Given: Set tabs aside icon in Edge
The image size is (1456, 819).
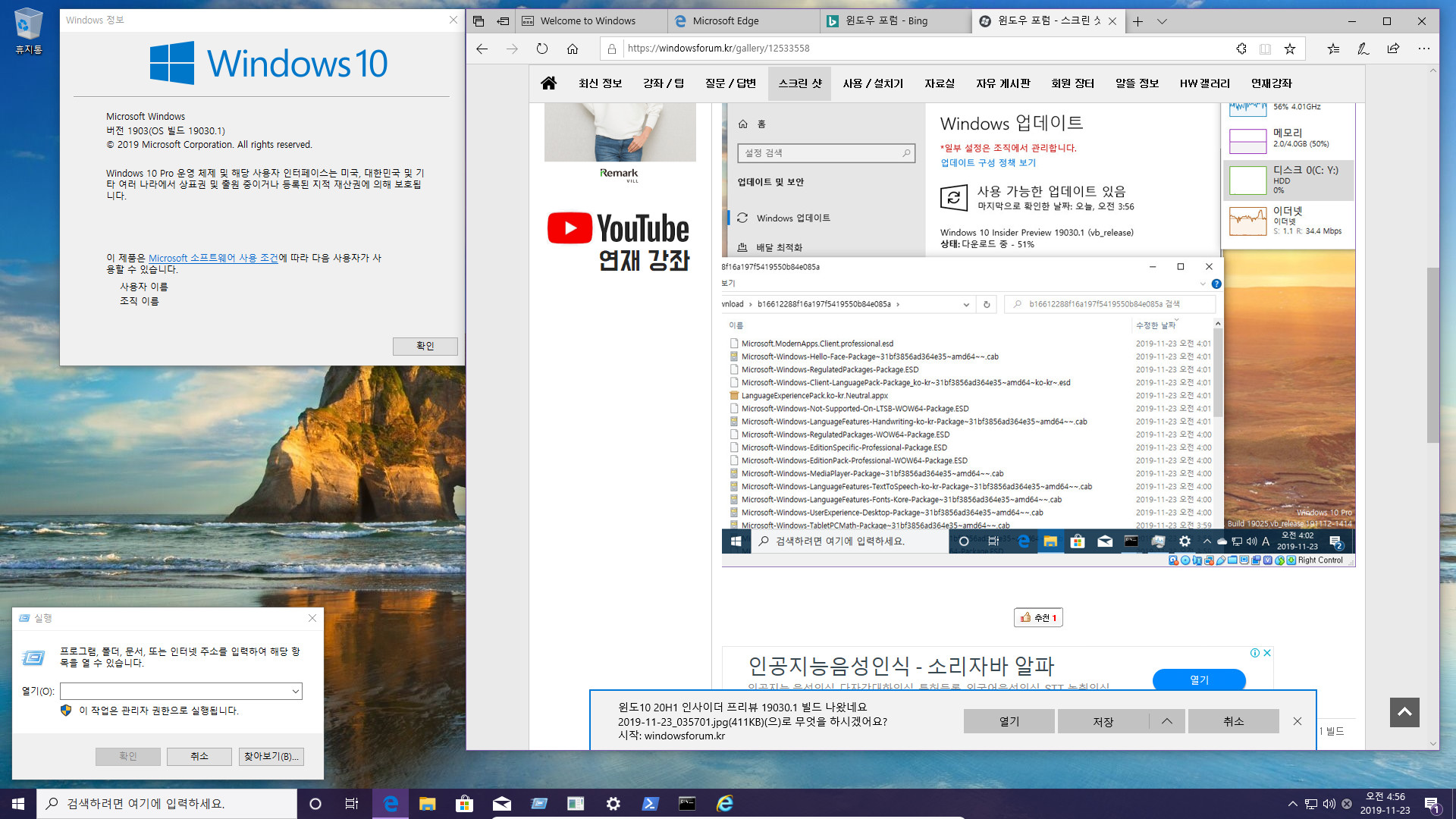Looking at the screenshot, I should (503, 21).
